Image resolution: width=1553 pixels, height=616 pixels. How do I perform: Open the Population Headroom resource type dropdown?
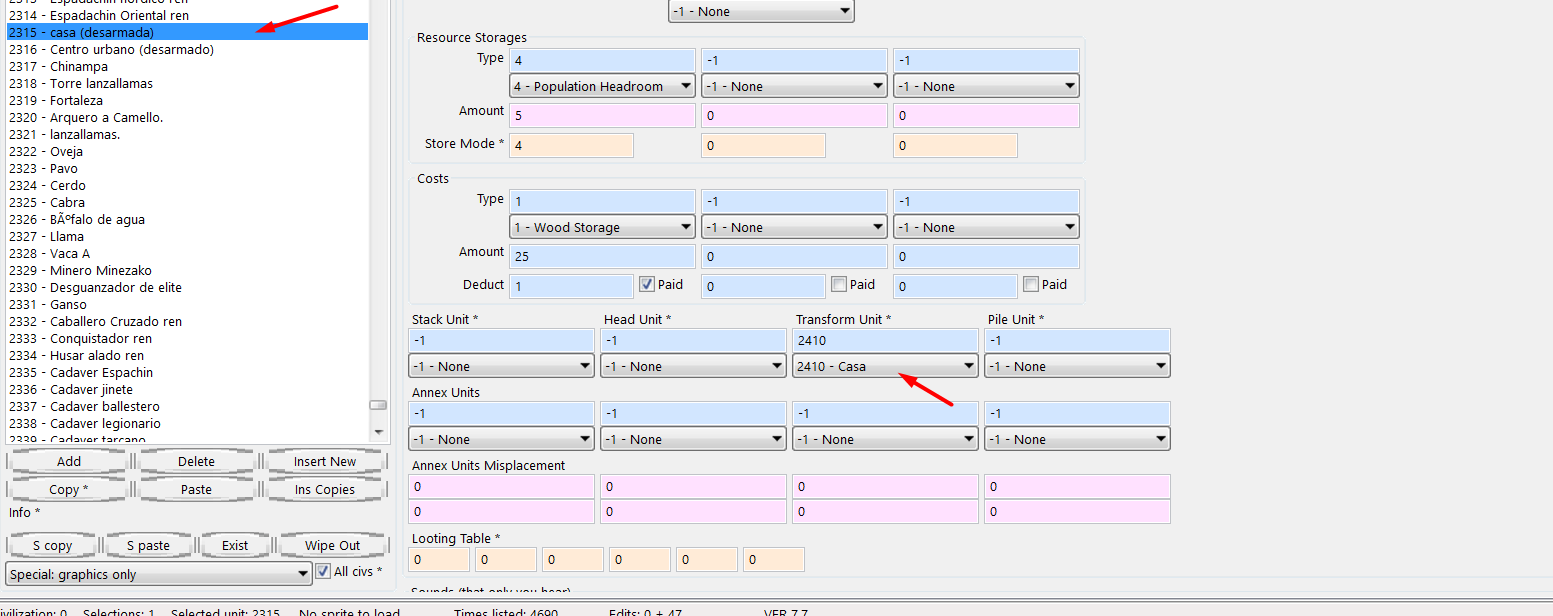602,87
